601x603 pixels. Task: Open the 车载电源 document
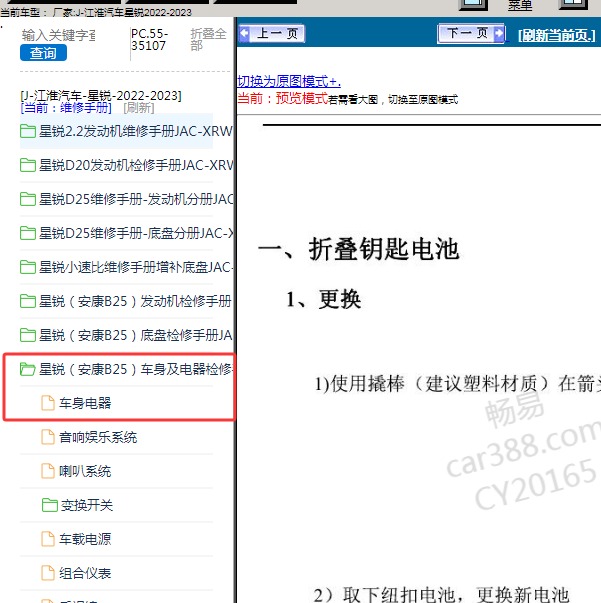pos(85,539)
